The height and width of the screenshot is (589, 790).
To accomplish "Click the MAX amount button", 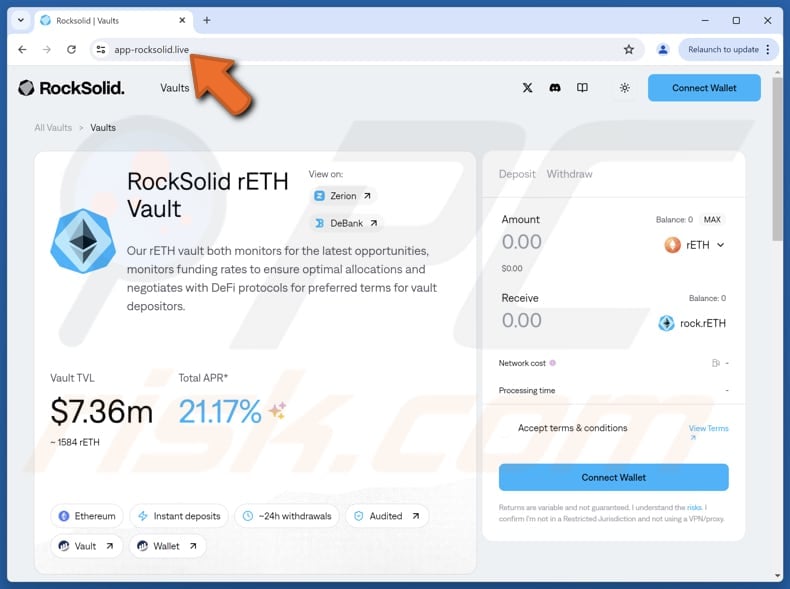I will 712,219.
